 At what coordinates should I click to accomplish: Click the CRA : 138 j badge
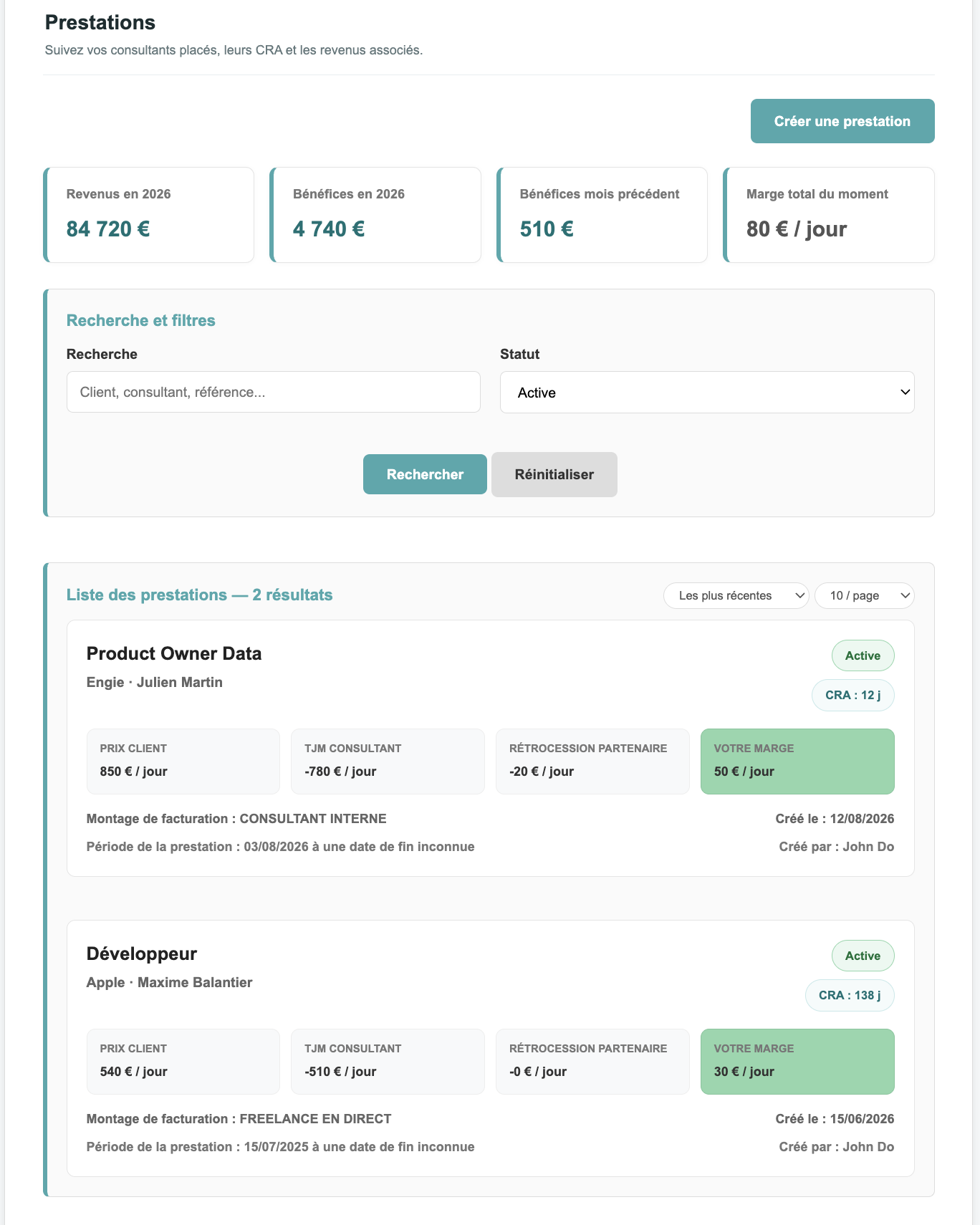pyautogui.click(x=850, y=995)
